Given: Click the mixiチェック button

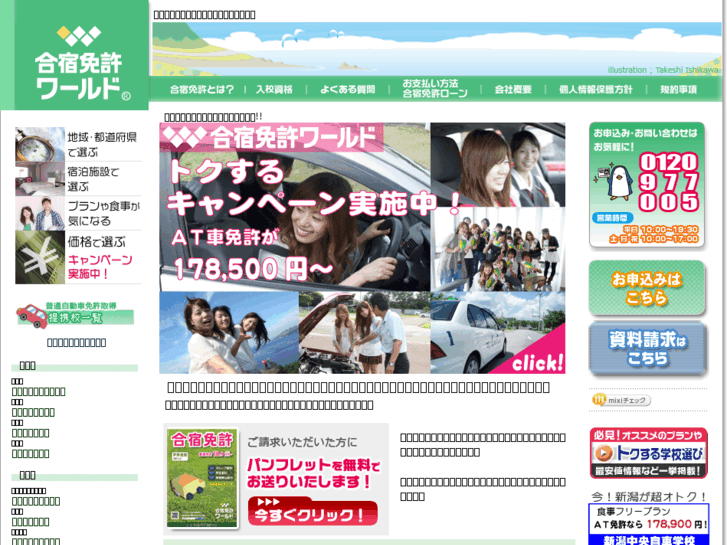Looking at the screenshot, I should (x=621, y=400).
